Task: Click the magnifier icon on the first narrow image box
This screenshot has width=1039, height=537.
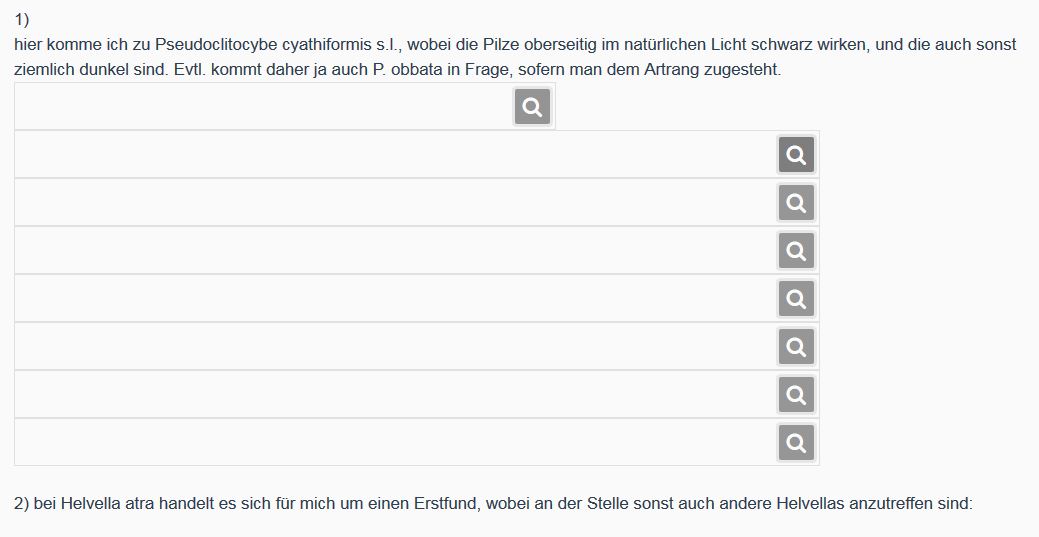Action: [x=532, y=107]
